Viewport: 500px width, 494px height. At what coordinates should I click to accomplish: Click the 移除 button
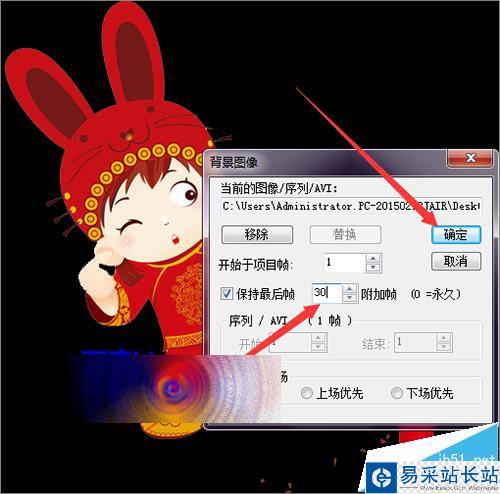(257, 235)
